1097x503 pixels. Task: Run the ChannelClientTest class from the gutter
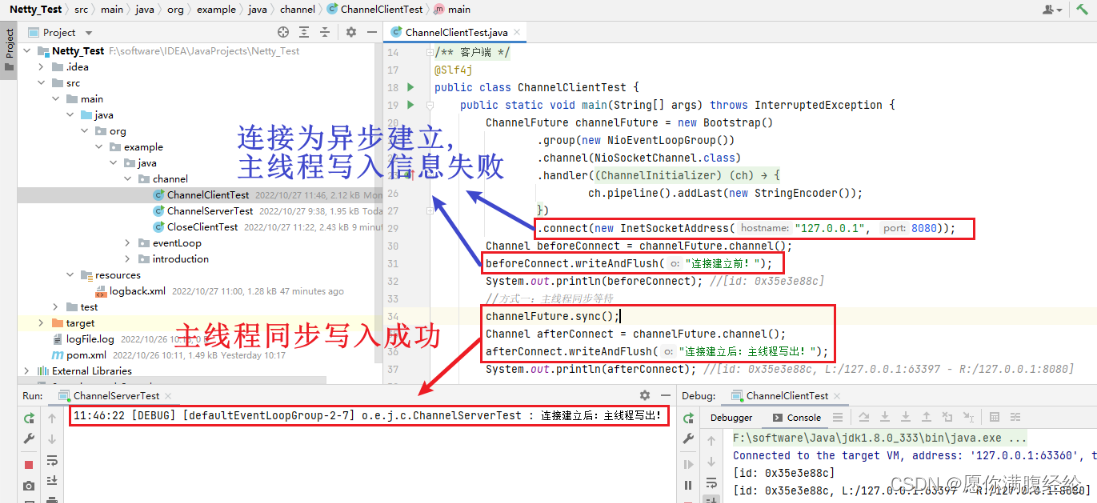point(411,87)
